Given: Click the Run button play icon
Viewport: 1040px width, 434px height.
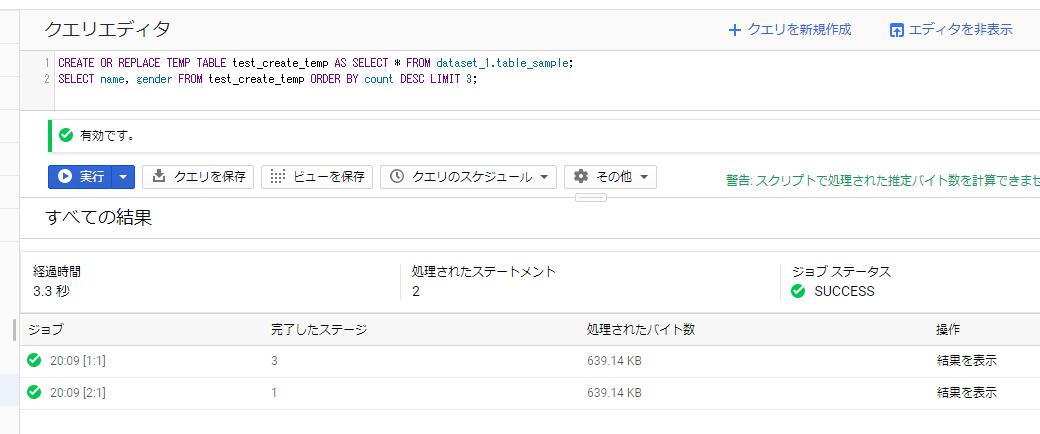Looking at the screenshot, I should click(x=65, y=177).
